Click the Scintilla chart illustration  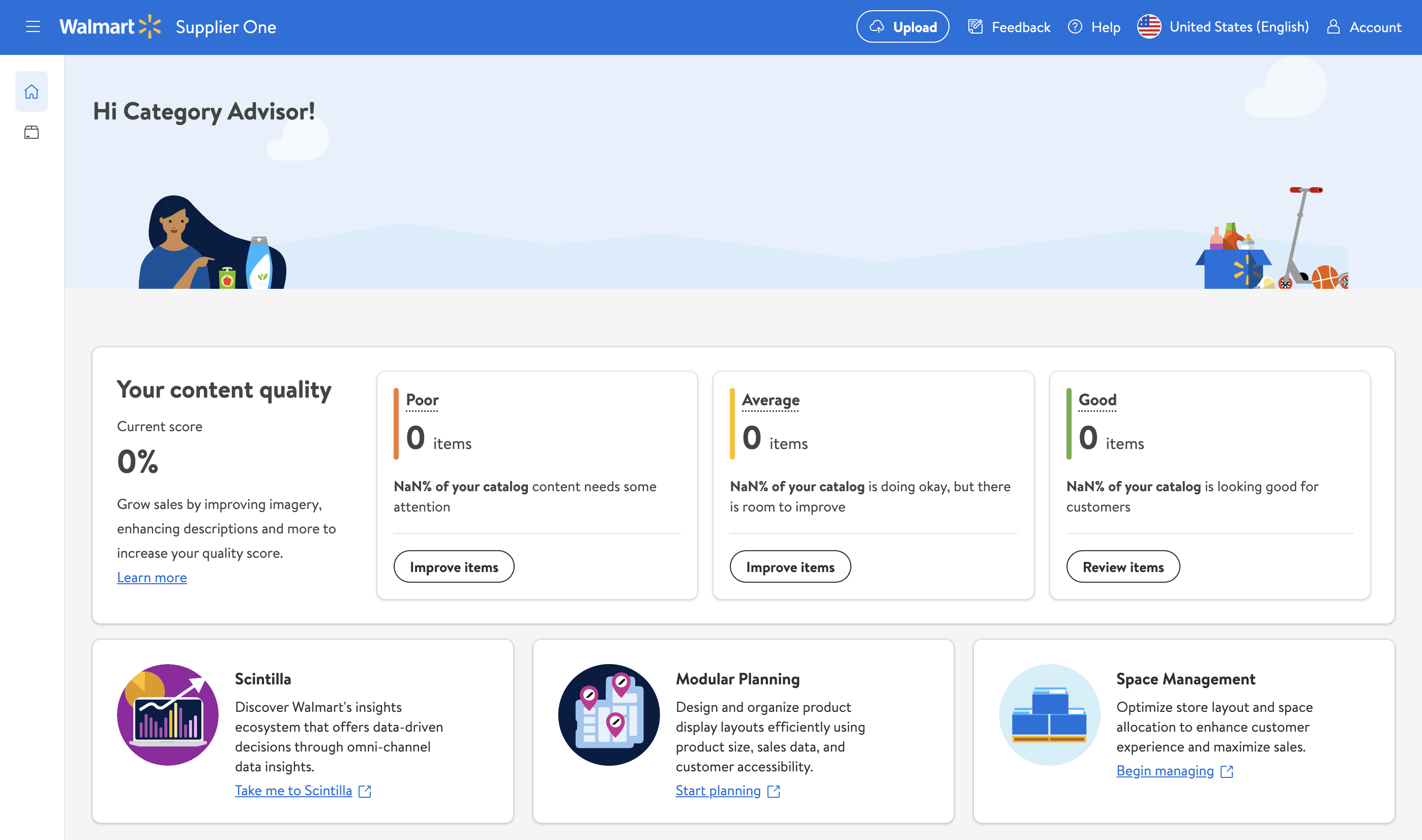pos(168,715)
